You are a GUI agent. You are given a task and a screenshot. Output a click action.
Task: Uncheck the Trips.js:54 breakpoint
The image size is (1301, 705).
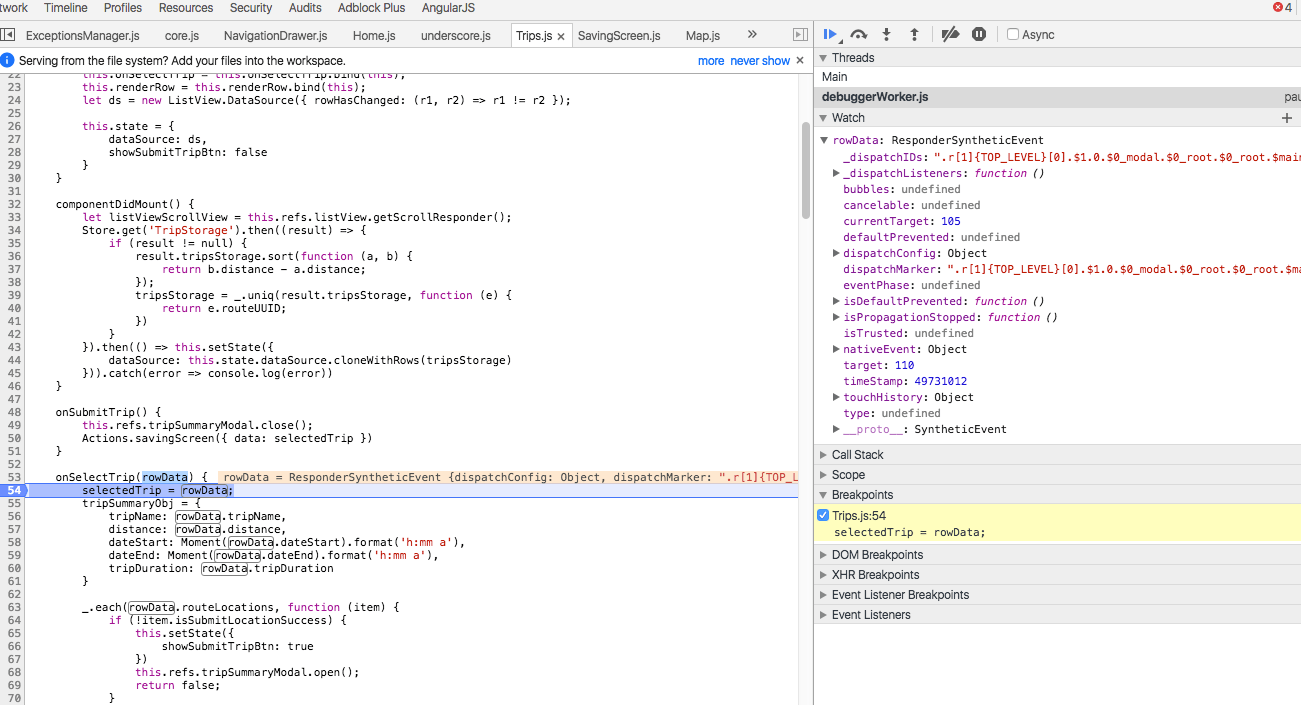click(x=824, y=515)
